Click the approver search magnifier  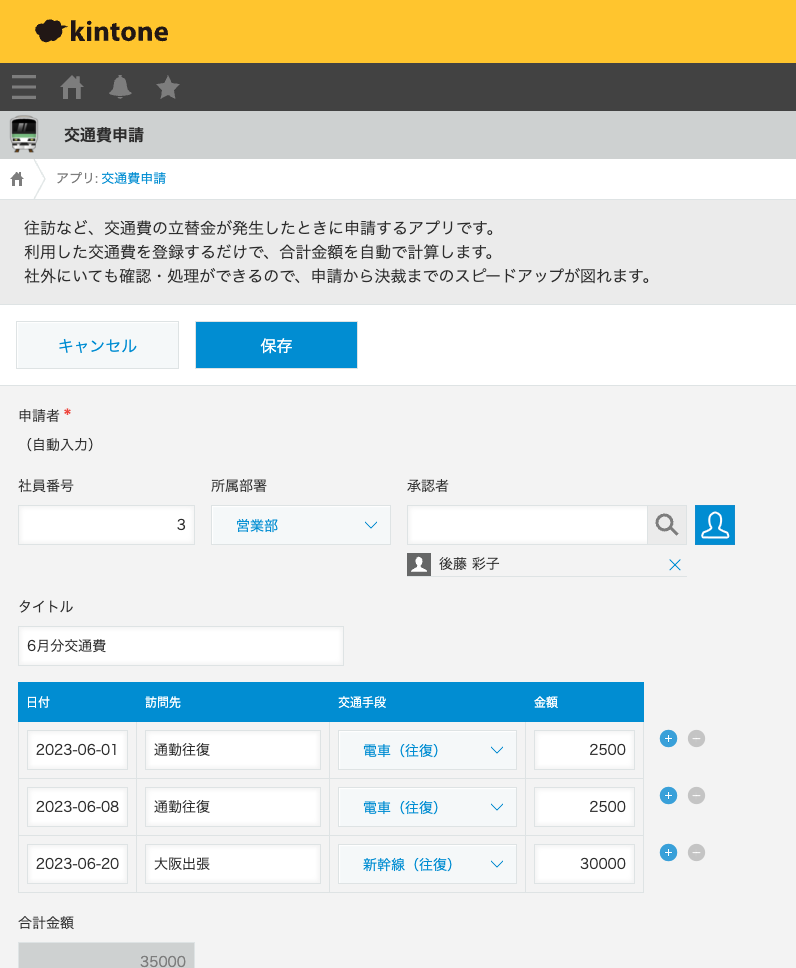667,525
